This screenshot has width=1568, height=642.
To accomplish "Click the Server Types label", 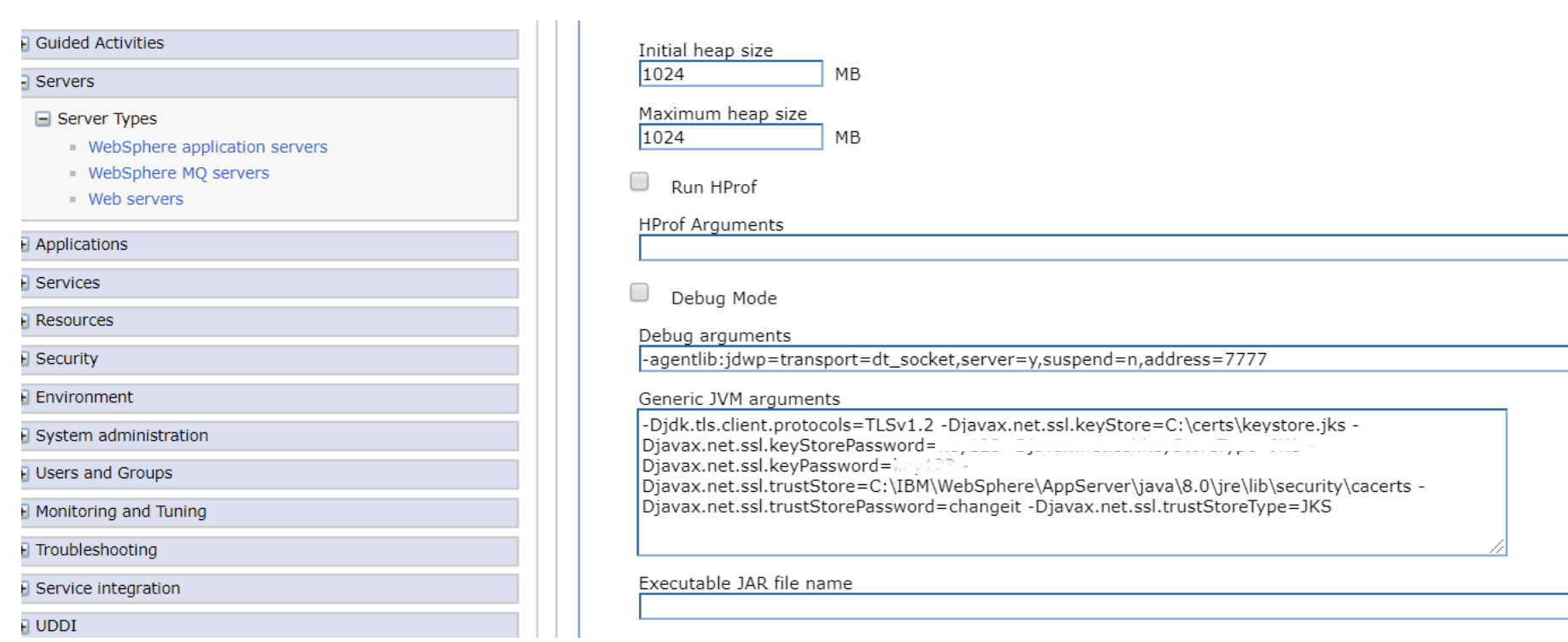I will pyautogui.click(x=107, y=119).
